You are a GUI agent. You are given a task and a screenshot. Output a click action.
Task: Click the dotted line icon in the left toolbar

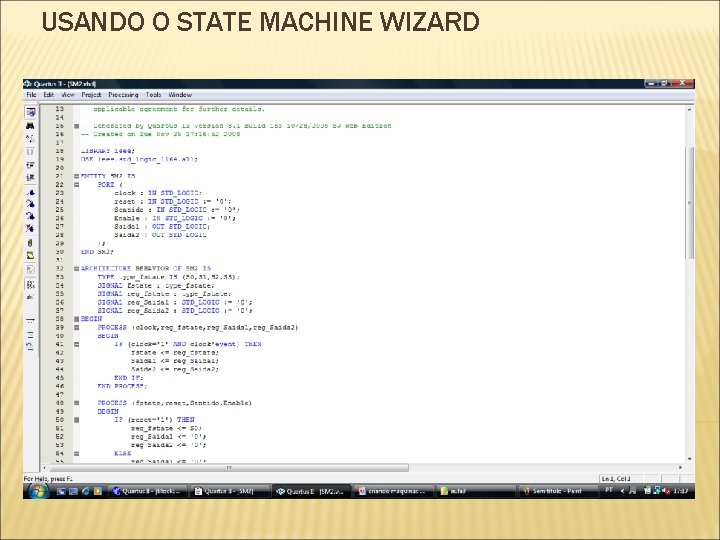[x=30, y=321]
